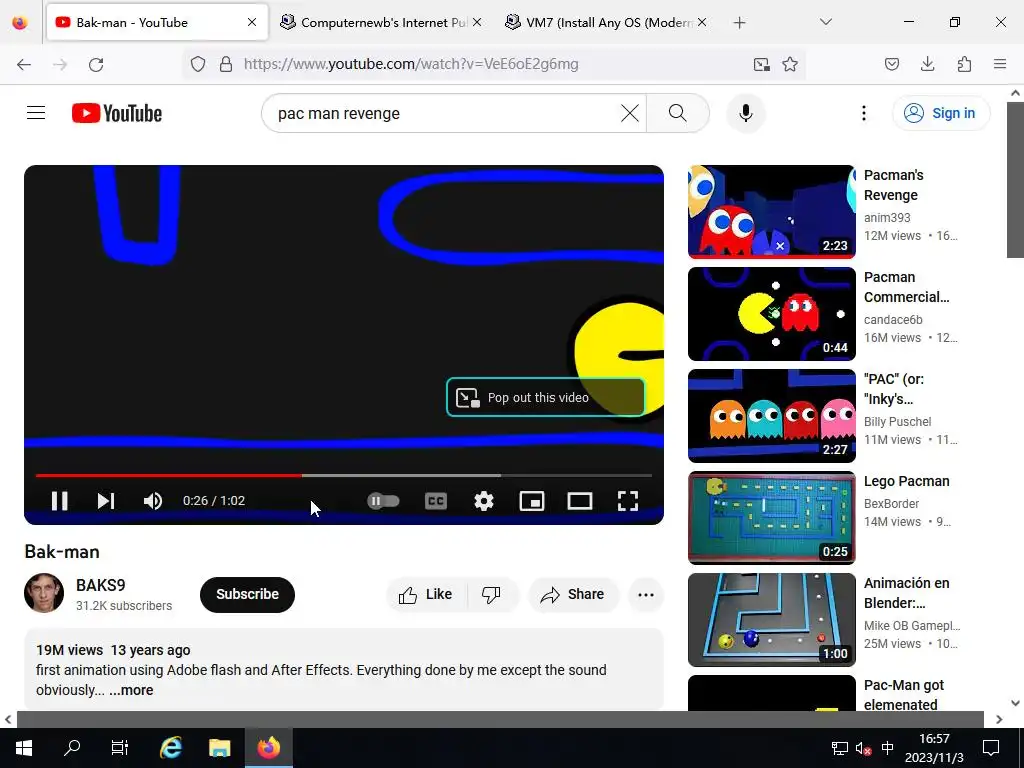The image size is (1024, 768).
Task: Bookmark this page with star
Action: pos(790,64)
